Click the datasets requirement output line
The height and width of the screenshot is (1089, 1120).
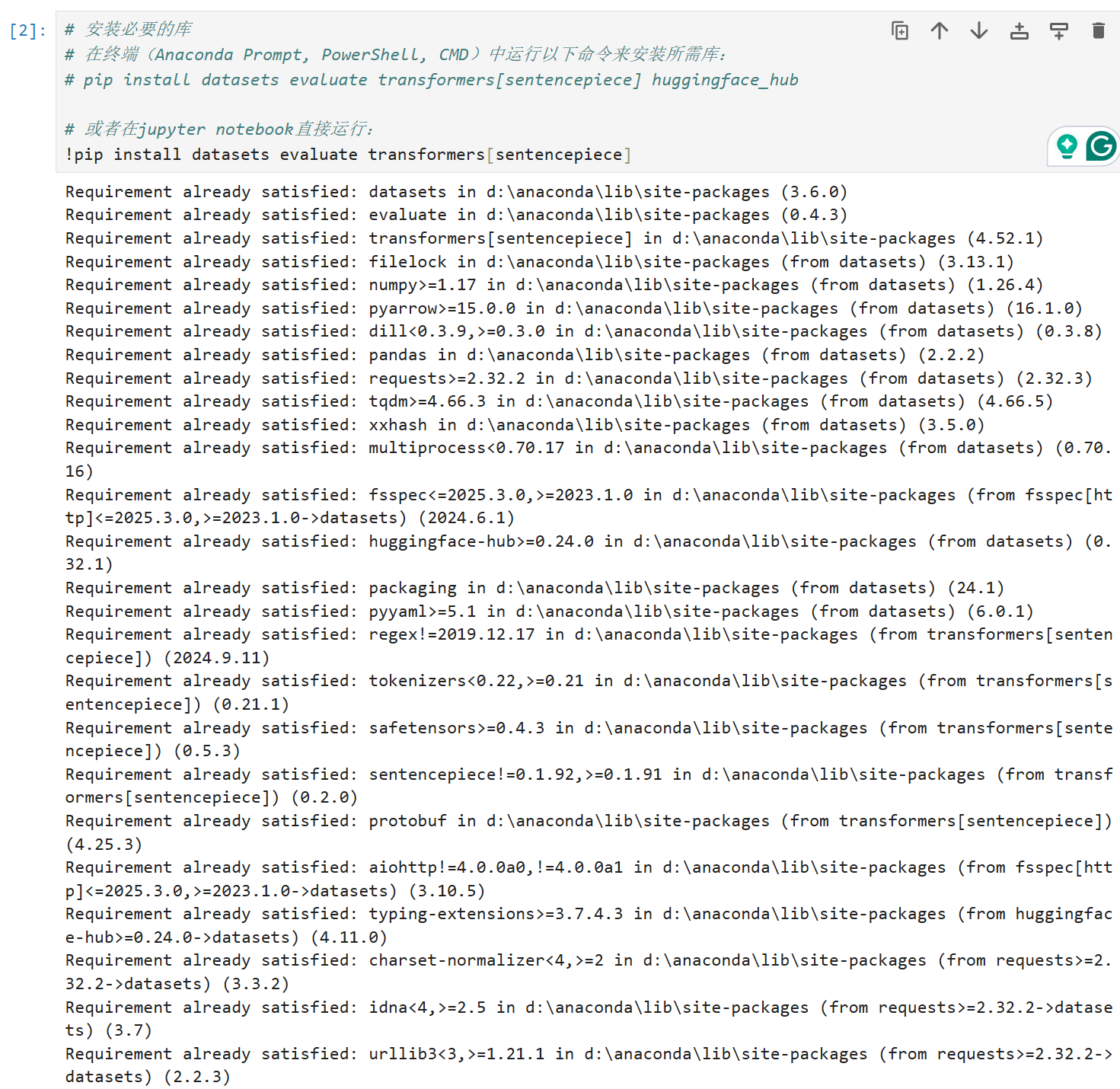(457, 191)
